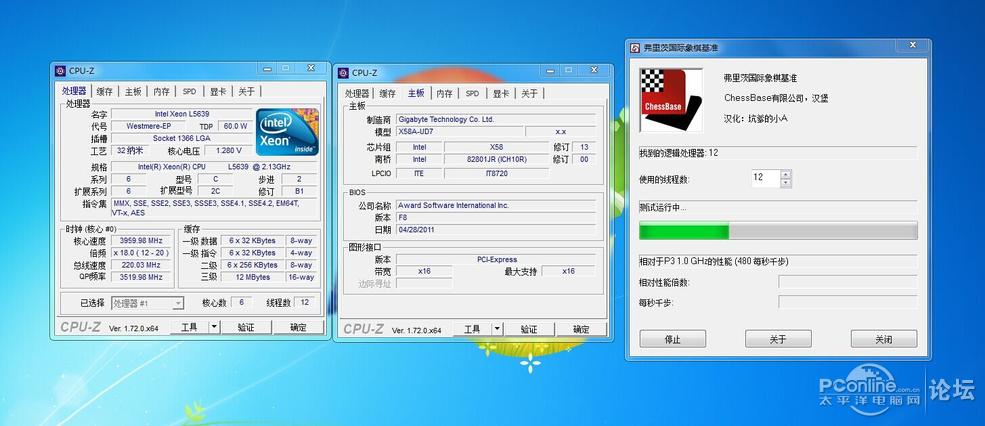This screenshot has width=985, height=426.
Task: Click the LPCIO value IT8720
Action: pos(496,173)
